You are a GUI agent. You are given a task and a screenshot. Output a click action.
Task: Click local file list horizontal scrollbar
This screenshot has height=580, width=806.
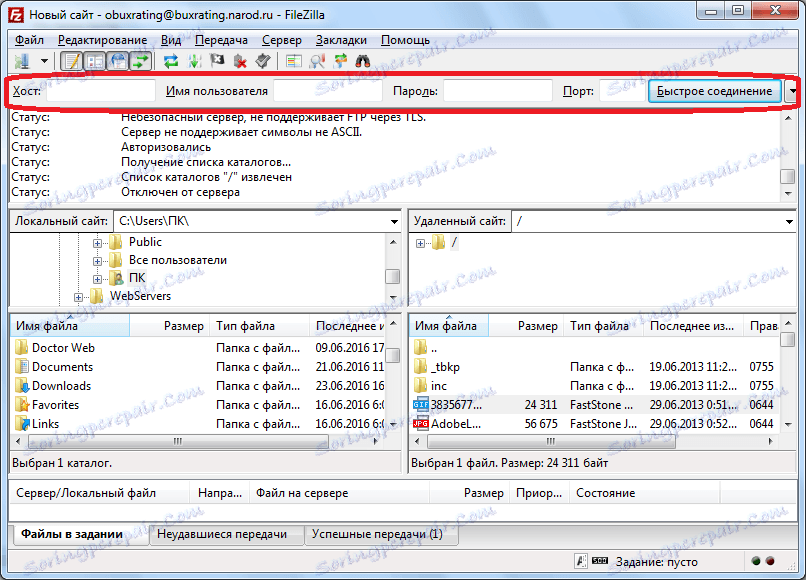[178, 441]
